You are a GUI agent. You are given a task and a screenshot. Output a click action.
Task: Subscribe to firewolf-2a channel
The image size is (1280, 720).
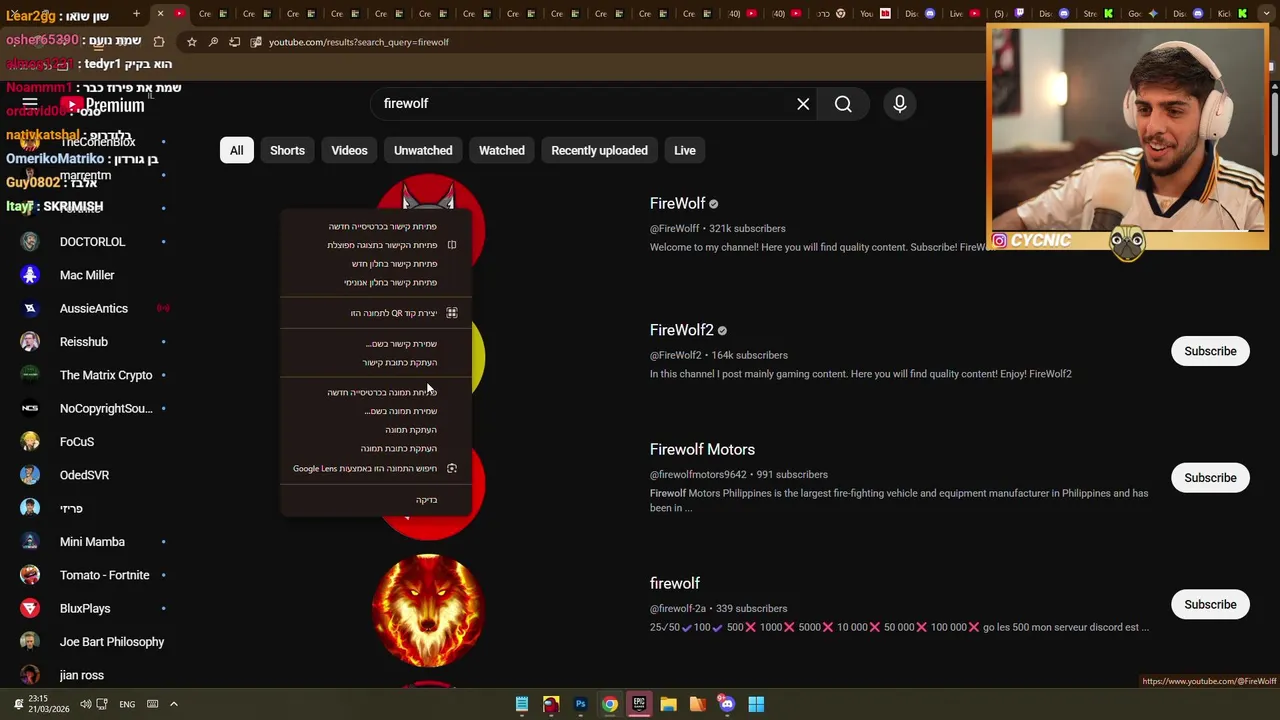click(x=1210, y=604)
